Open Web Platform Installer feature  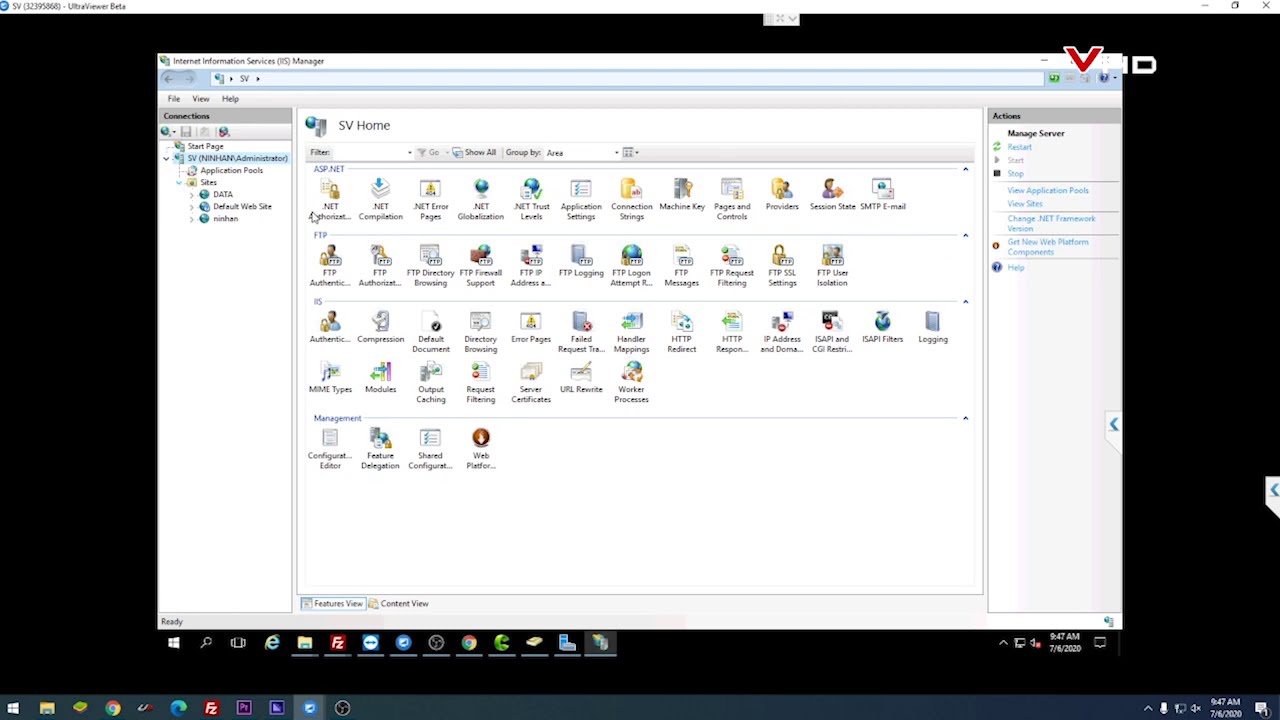click(x=481, y=449)
